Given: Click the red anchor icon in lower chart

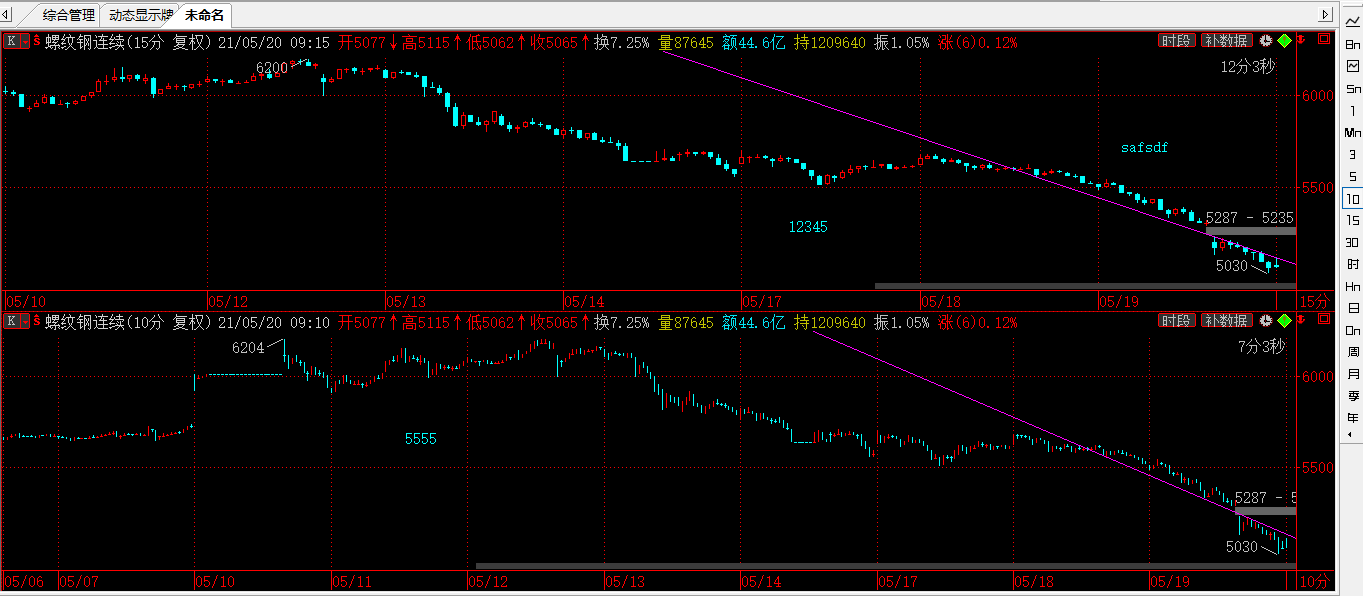Looking at the screenshot, I should click(x=1302, y=321).
